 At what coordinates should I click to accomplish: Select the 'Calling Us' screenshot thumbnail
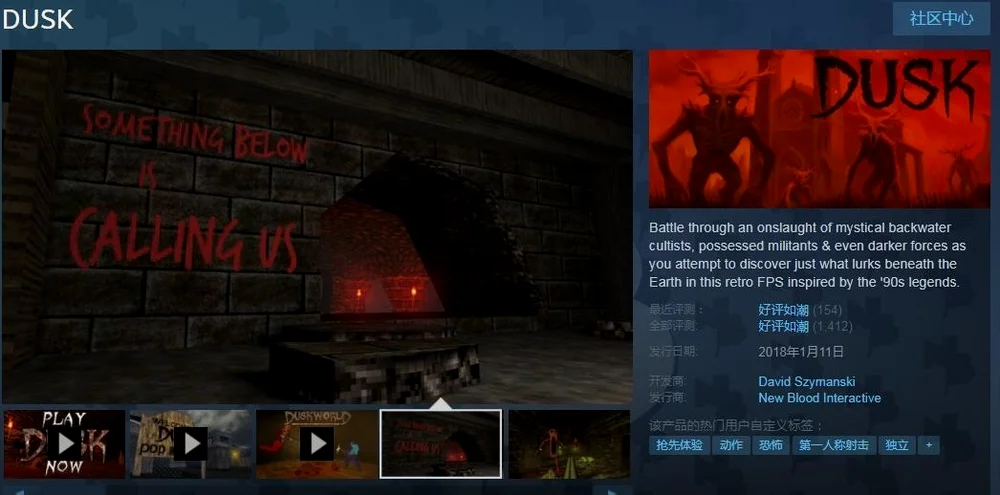click(441, 444)
